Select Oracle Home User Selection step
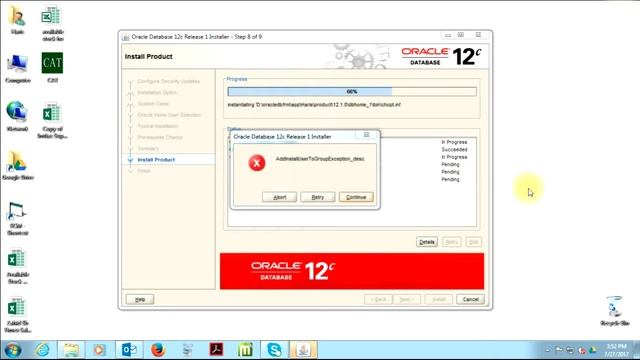The height and width of the screenshot is (360, 640). 169,115
